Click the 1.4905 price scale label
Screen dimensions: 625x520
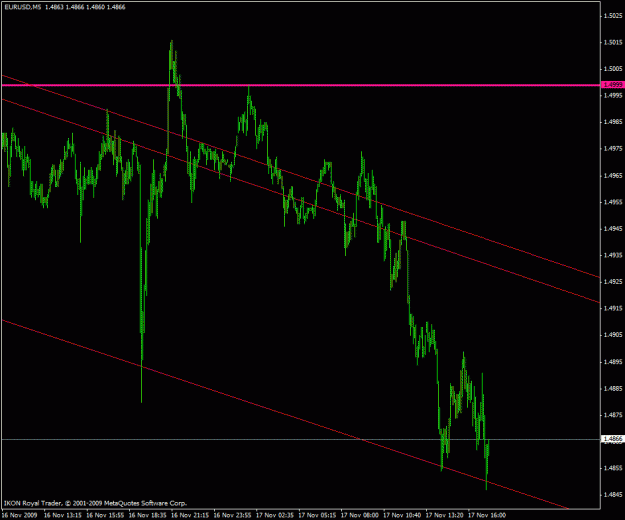click(613, 335)
